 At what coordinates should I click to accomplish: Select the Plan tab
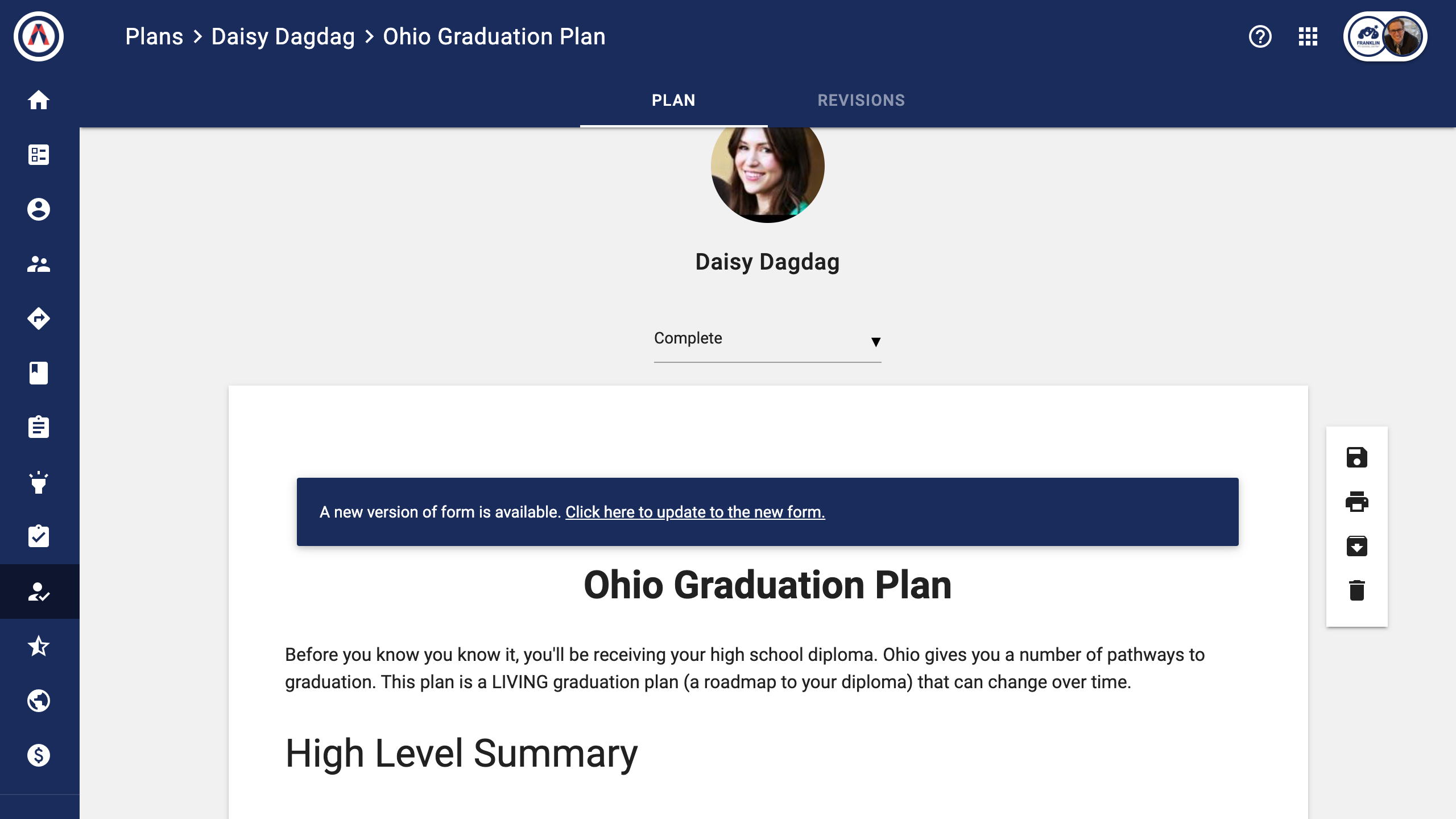tap(673, 100)
